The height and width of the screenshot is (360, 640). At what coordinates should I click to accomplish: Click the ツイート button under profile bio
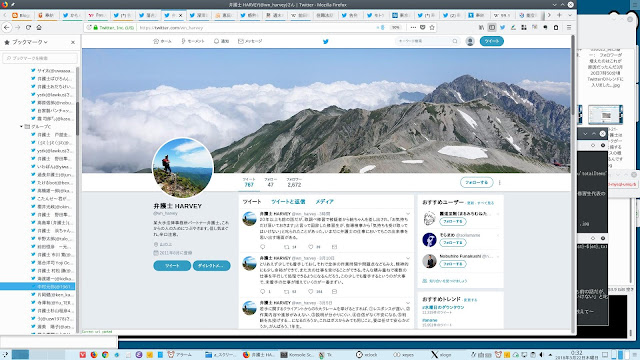click(x=172, y=266)
